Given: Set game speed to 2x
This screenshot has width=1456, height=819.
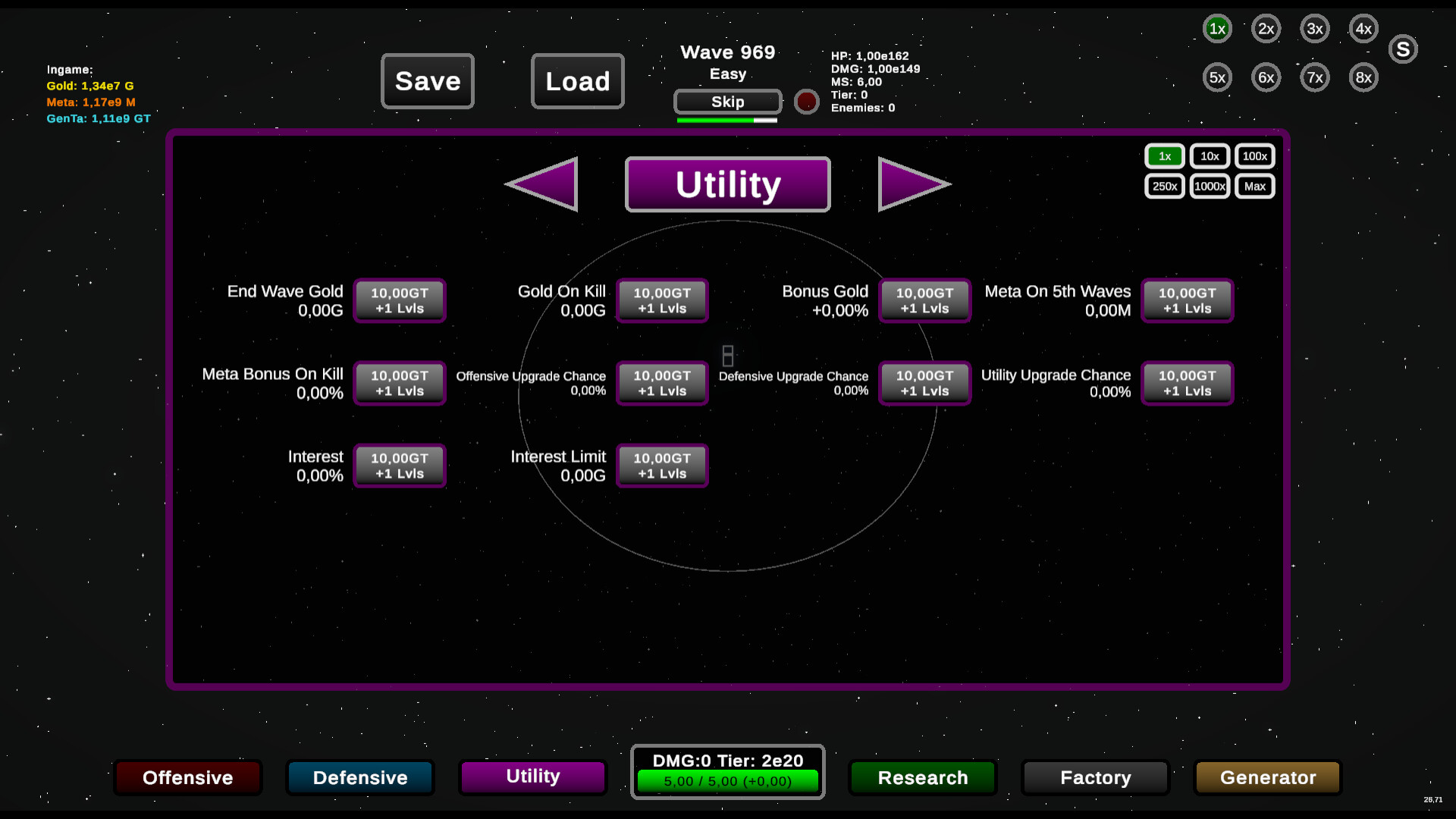Looking at the screenshot, I should tap(1266, 29).
